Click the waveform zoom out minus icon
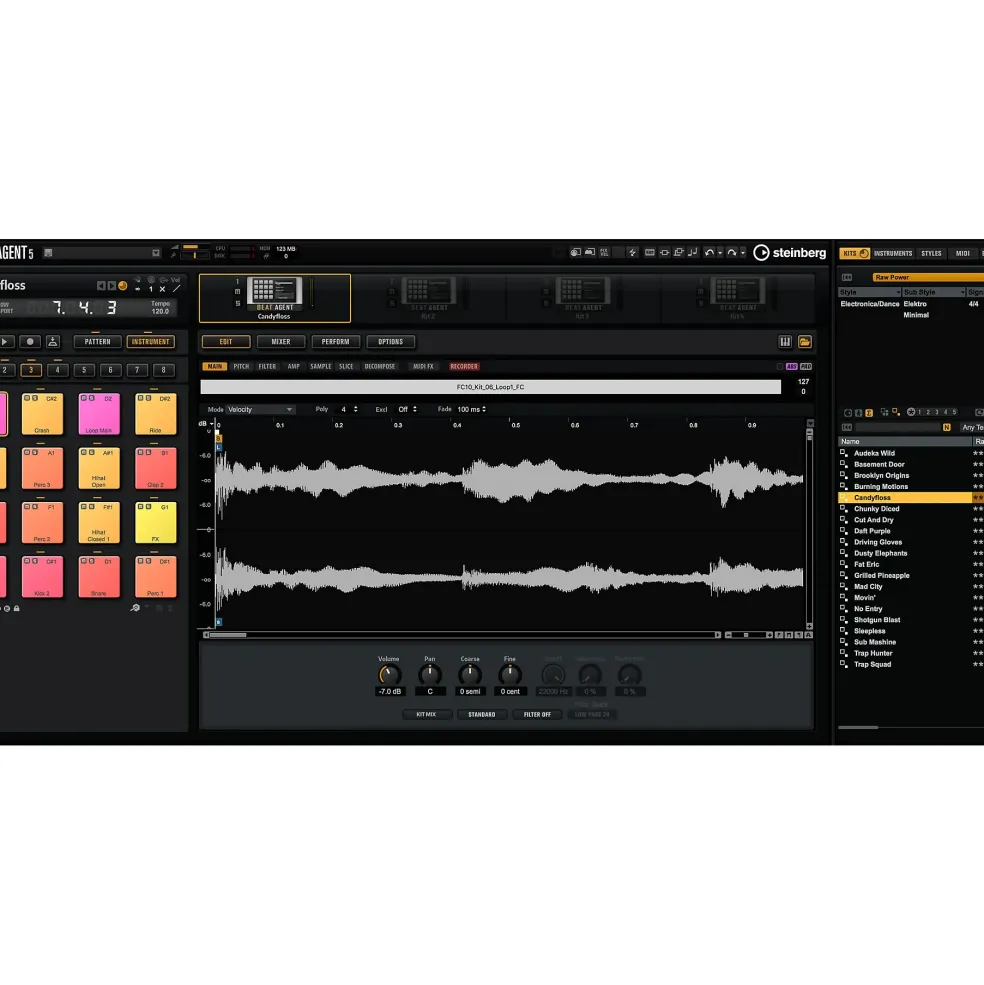984x985 pixels. [728, 635]
